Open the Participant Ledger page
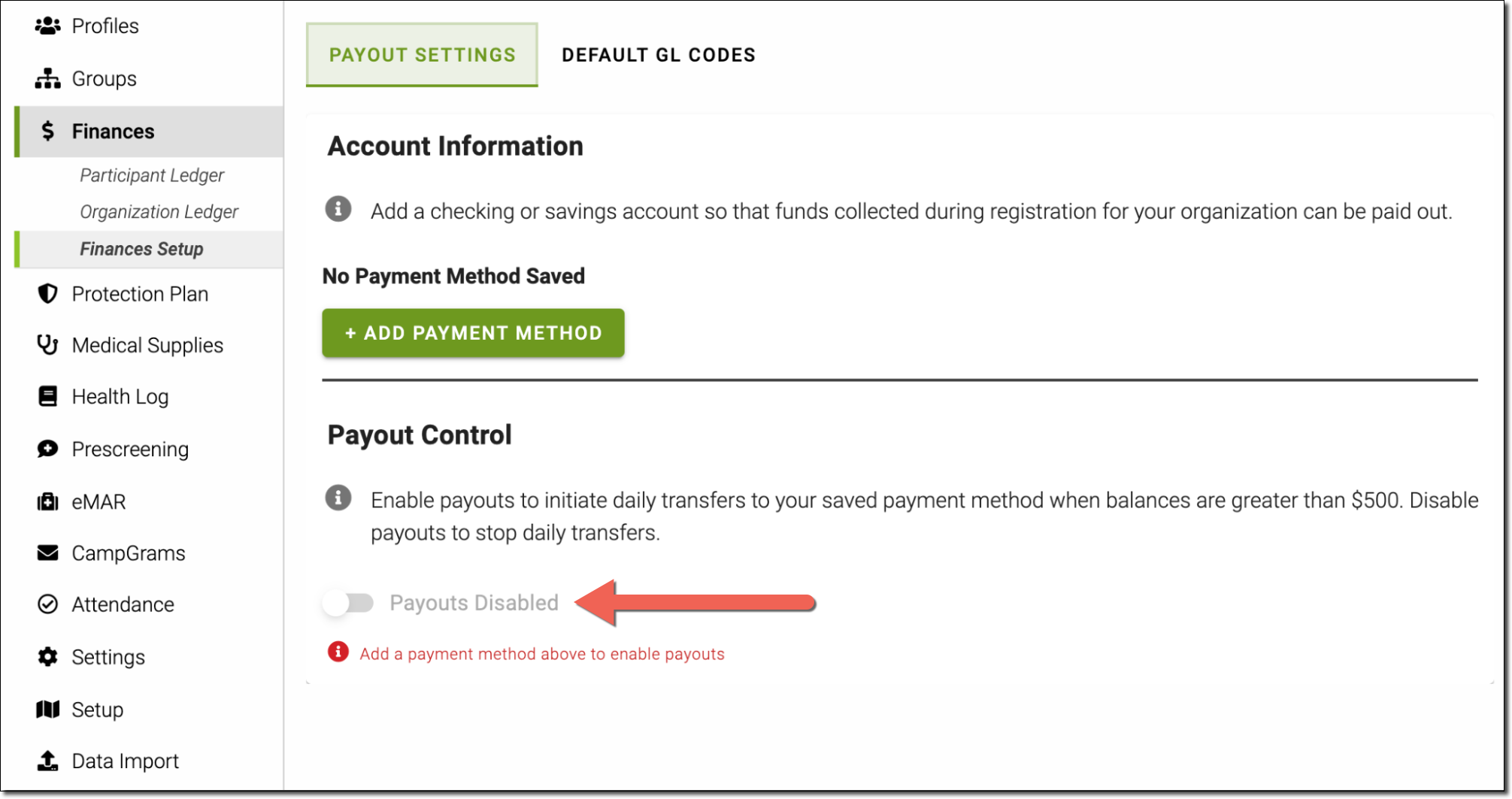The image size is (1512, 799). pyautogui.click(x=152, y=175)
